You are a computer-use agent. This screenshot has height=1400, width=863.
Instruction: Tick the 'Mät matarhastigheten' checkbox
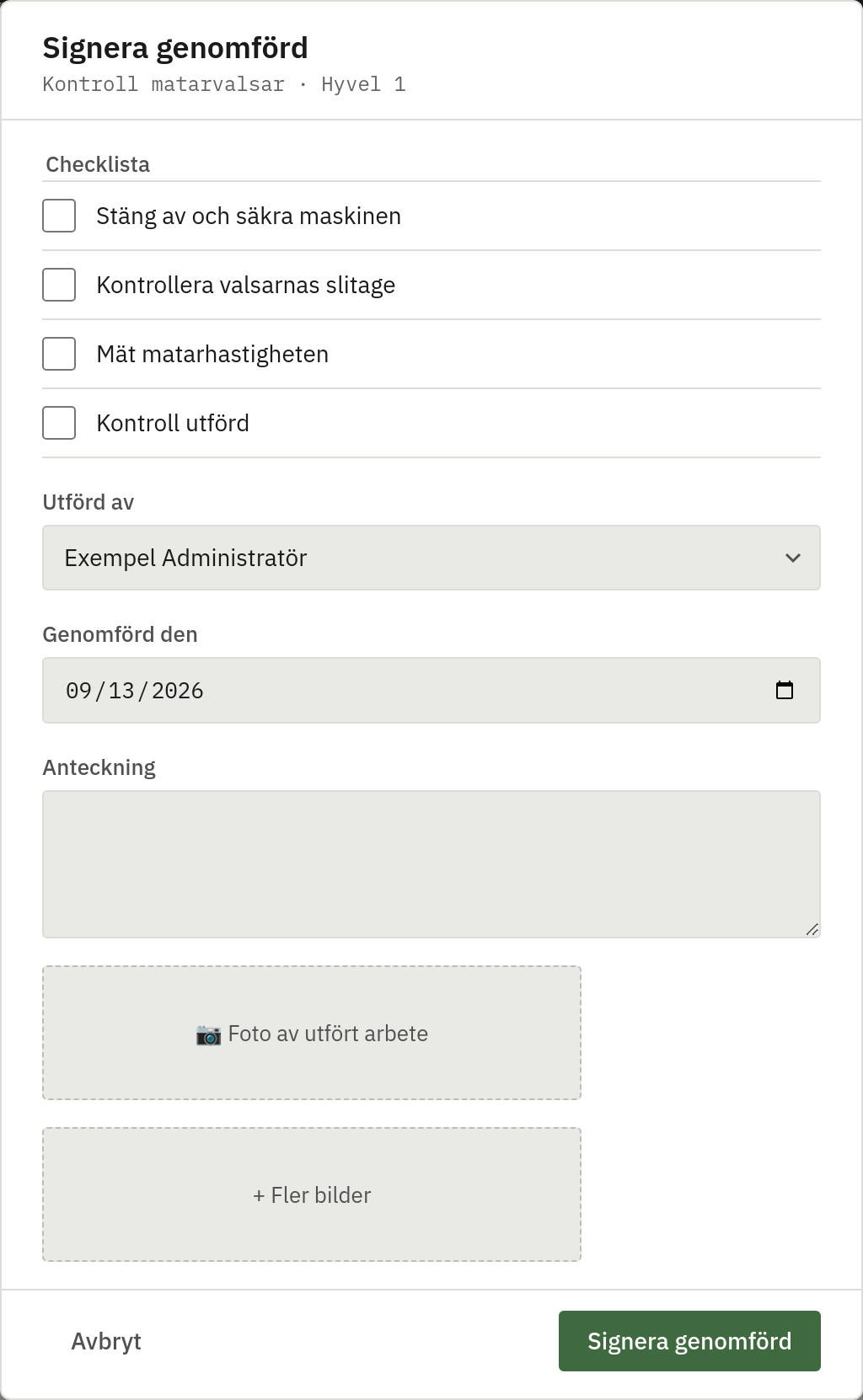(x=59, y=354)
